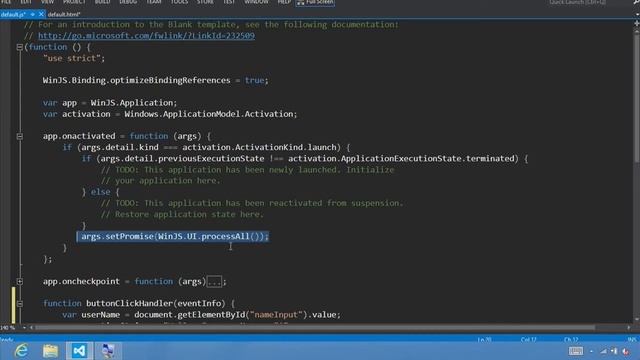The image size is (640, 360).
Task: Open the go.microsoft.com fwlink documentation URL
Action: tap(146, 36)
